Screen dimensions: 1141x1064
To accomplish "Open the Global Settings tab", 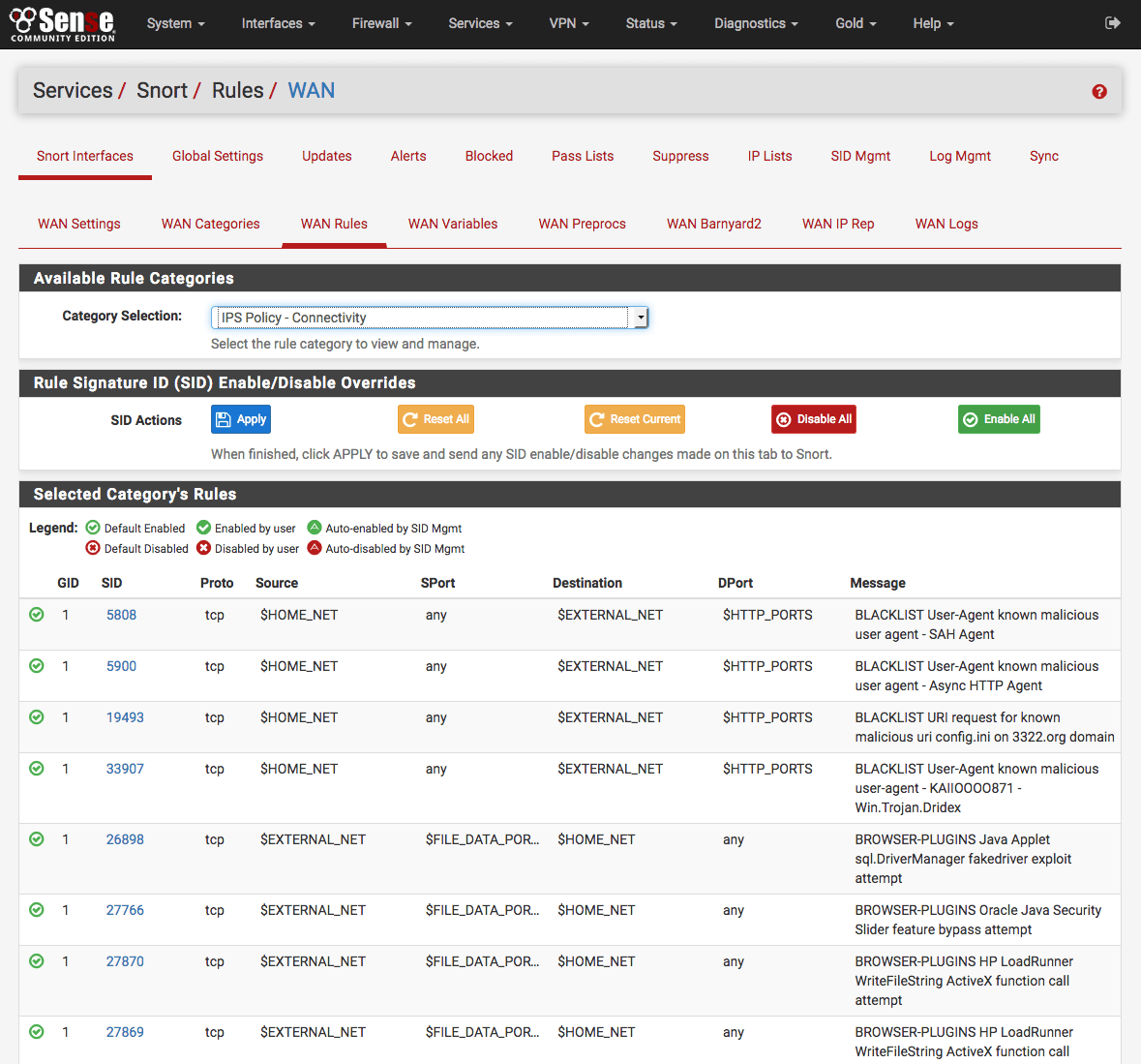I will point(218,156).
